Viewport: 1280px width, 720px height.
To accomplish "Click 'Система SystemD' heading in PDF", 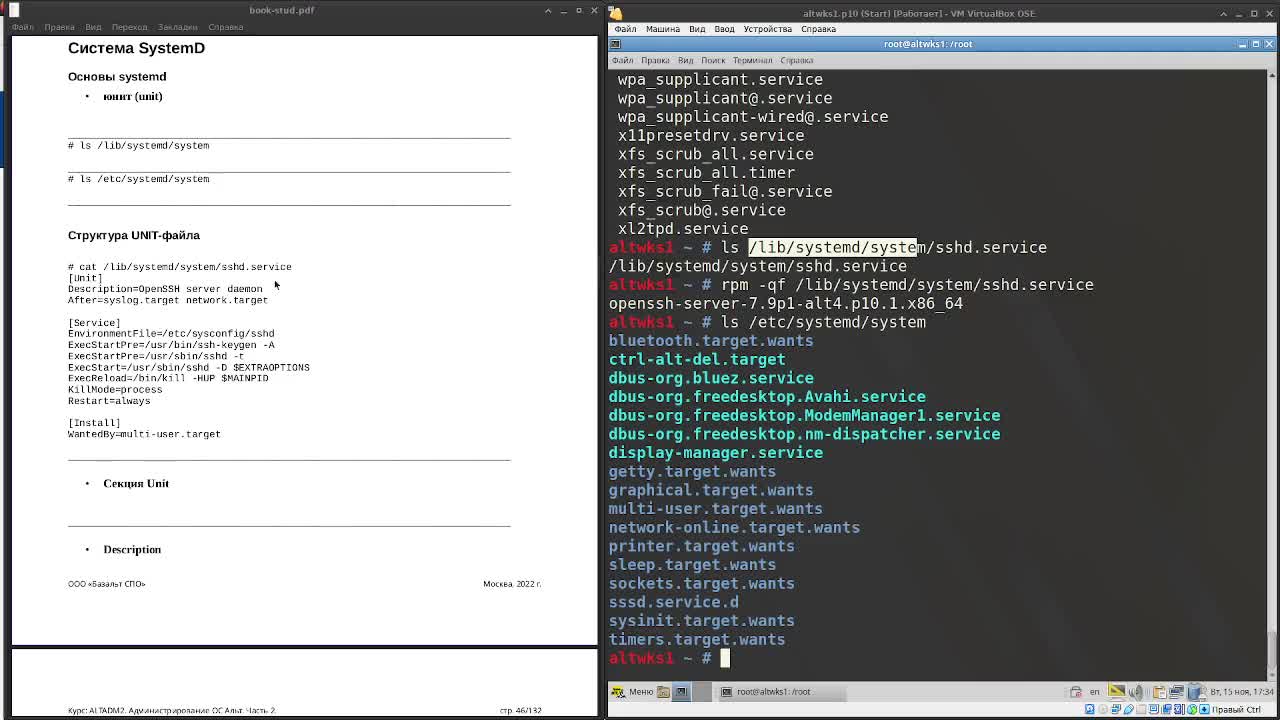I will pyautogui.click(x=136, y=48).
